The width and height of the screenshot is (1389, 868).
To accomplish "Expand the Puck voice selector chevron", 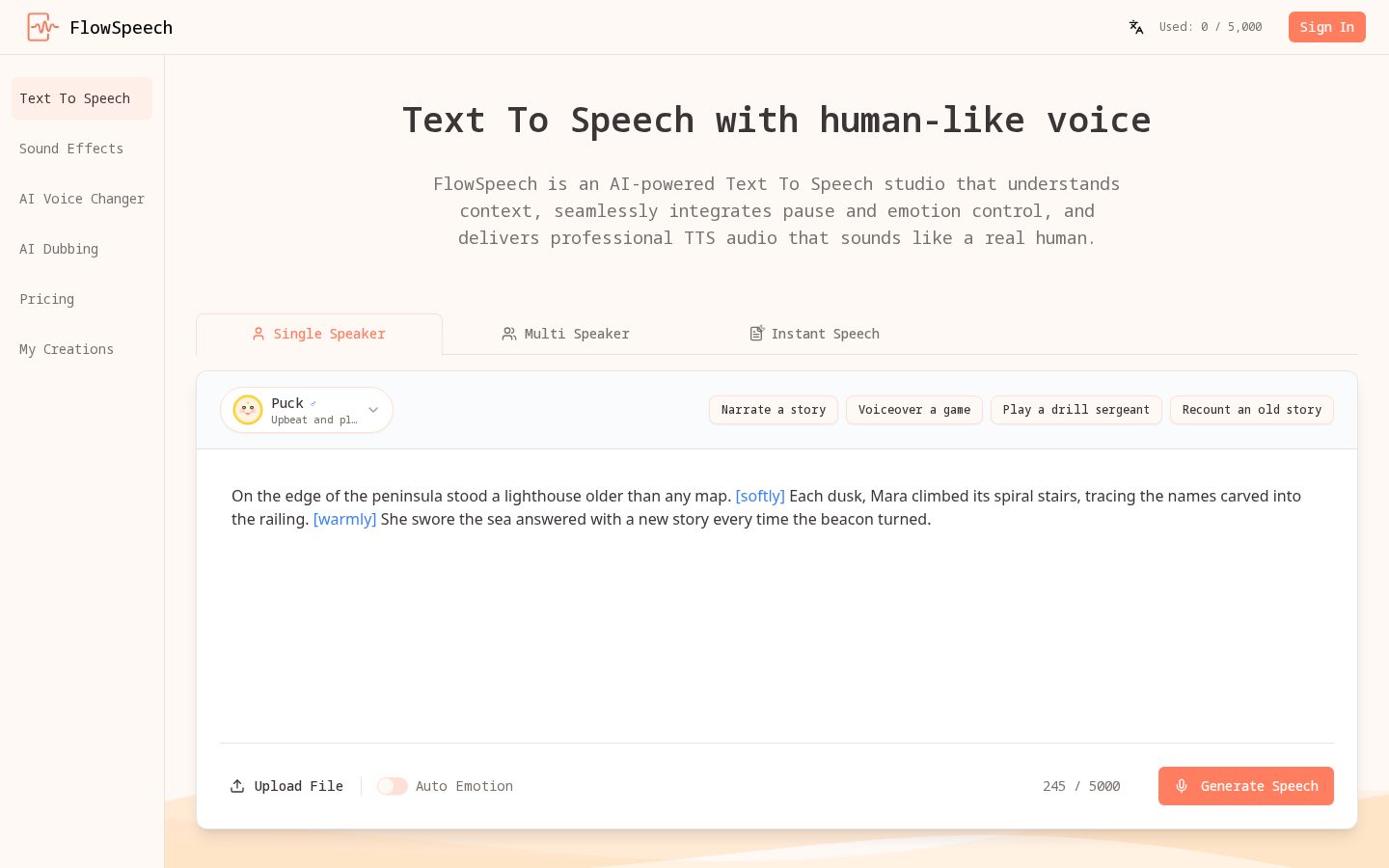I will coord(373,410).
